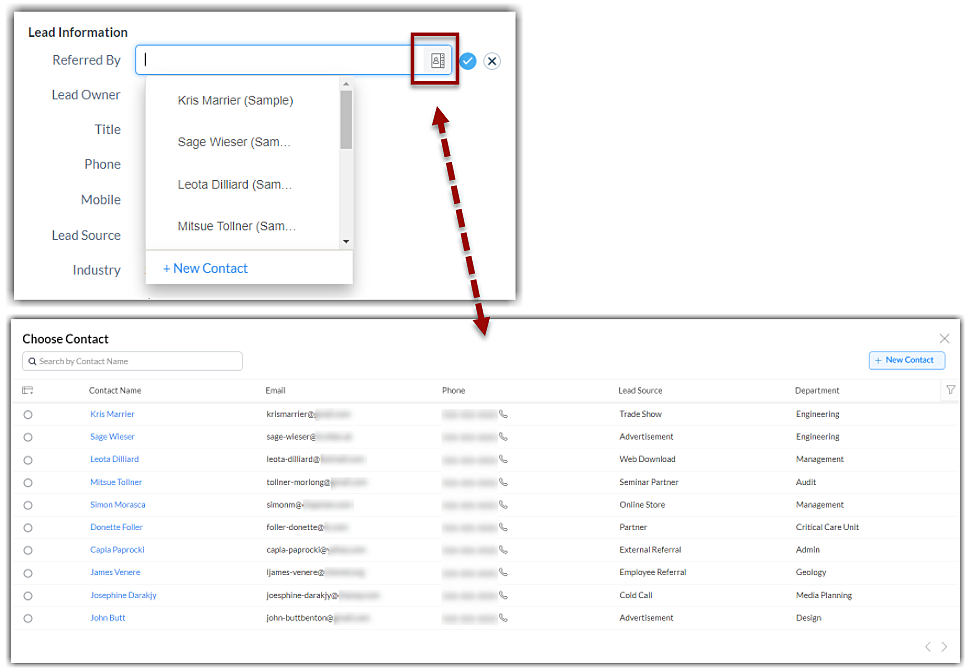Go to next page of contacts

coord(944,647)
